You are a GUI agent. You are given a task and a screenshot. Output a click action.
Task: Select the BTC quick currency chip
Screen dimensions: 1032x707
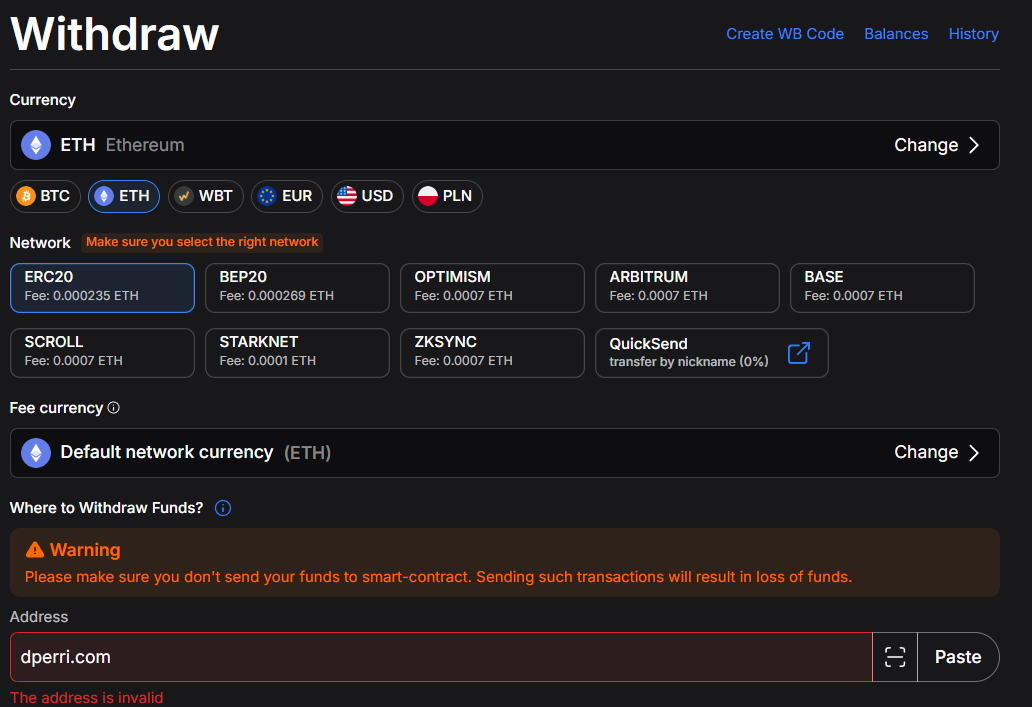45,196
